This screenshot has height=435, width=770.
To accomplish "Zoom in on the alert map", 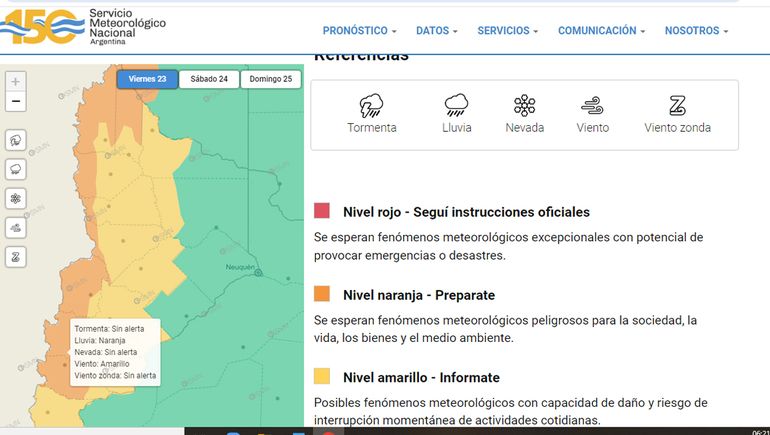I will (16, 82).
